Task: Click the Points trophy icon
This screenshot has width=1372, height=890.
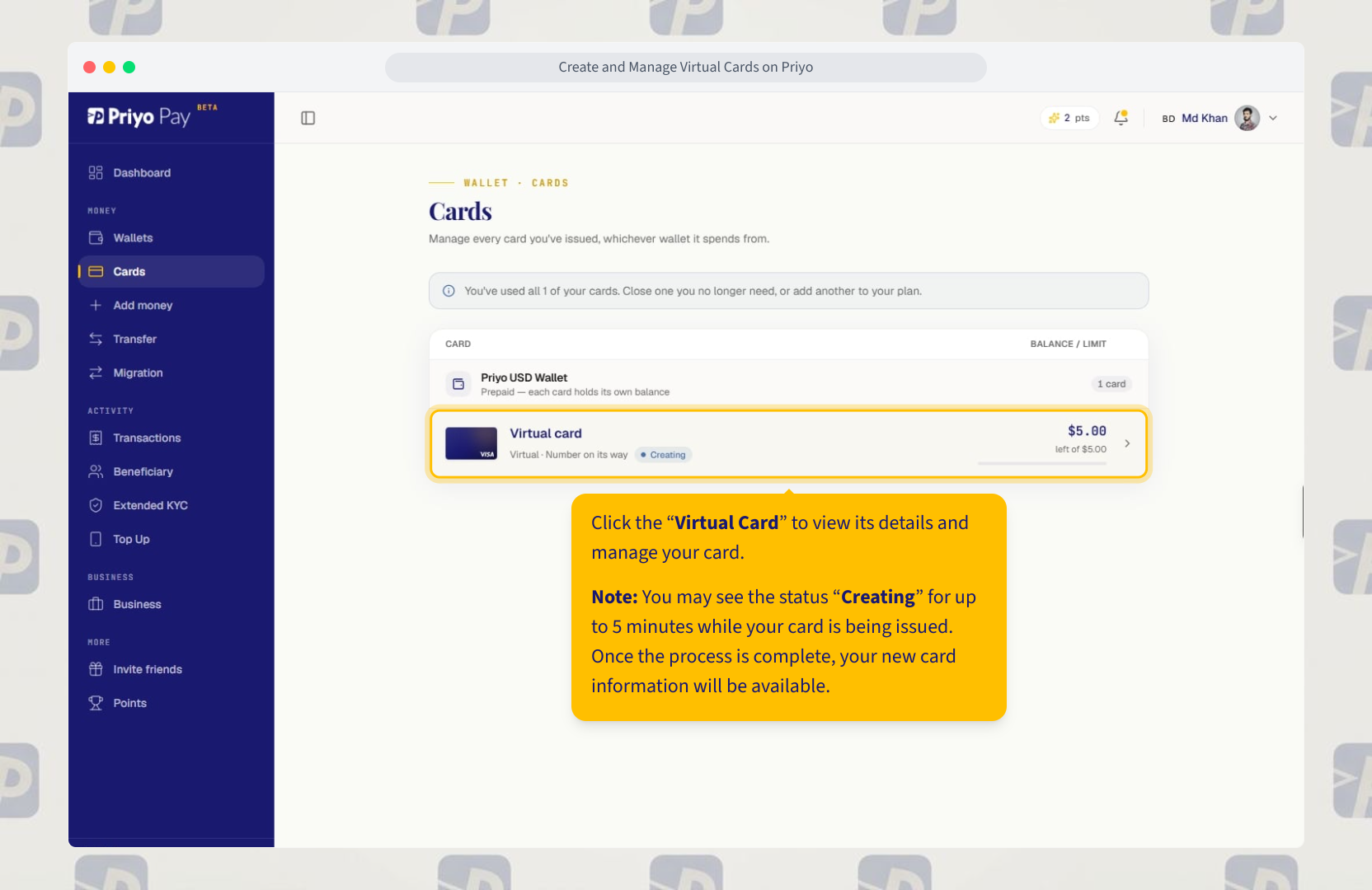Action: (x=96, y=703)
